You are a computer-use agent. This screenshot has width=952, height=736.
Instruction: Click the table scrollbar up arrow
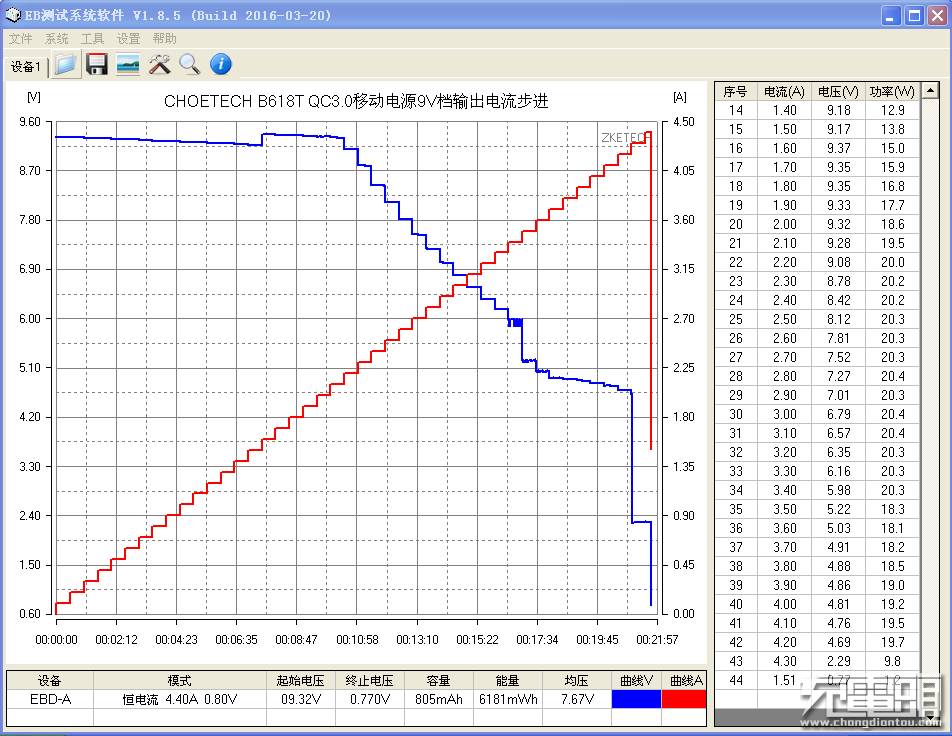[930, 91]
